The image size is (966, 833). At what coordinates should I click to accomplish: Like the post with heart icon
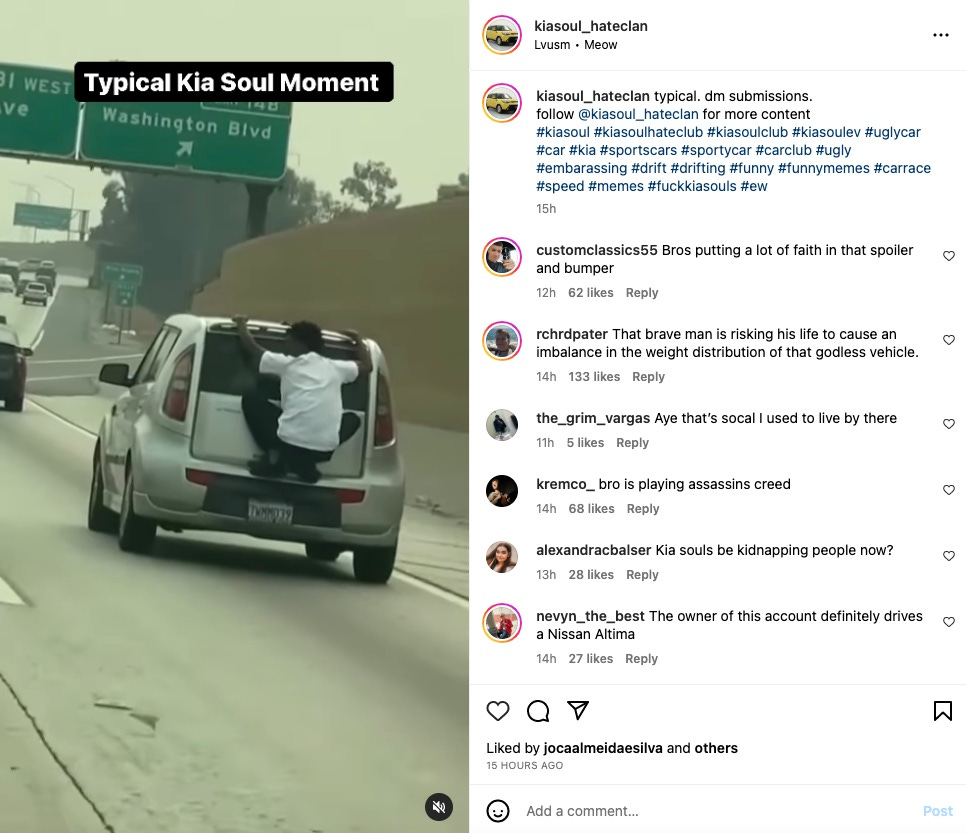pyautogui.click(x=498, y=711)
